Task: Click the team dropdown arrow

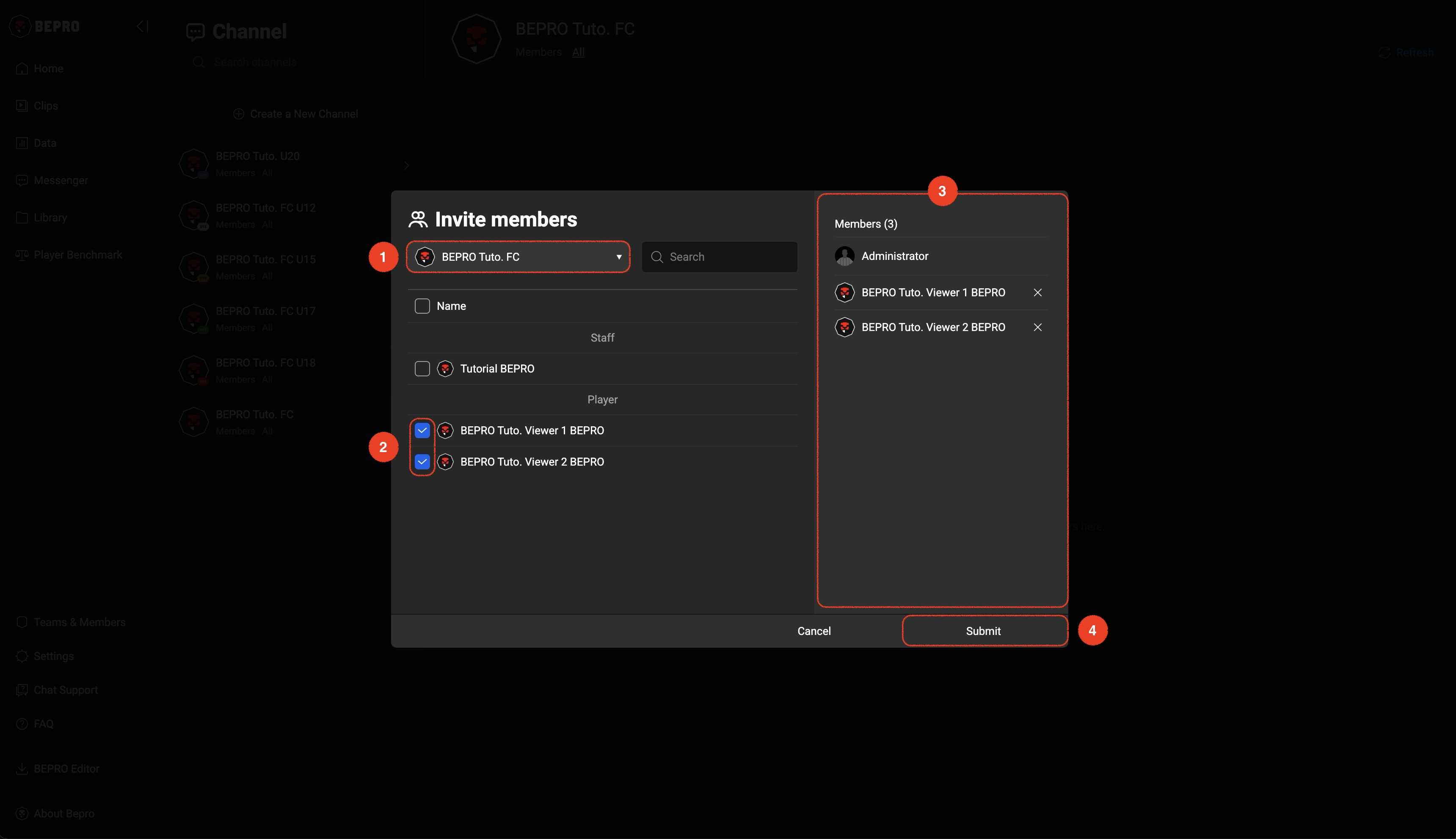Action: pyautogui.click(x=618, y=257)
